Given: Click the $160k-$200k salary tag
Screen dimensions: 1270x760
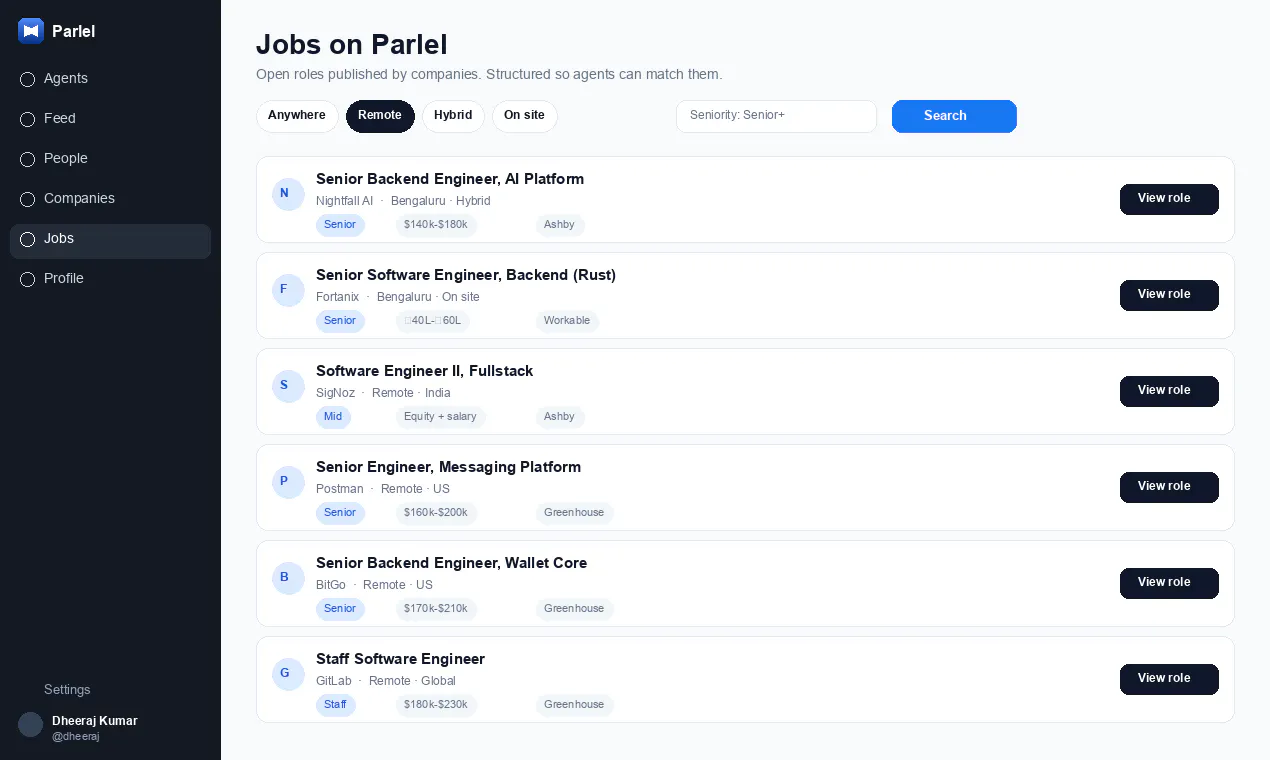Looking at the screenshot, I should tap(436, 513).
